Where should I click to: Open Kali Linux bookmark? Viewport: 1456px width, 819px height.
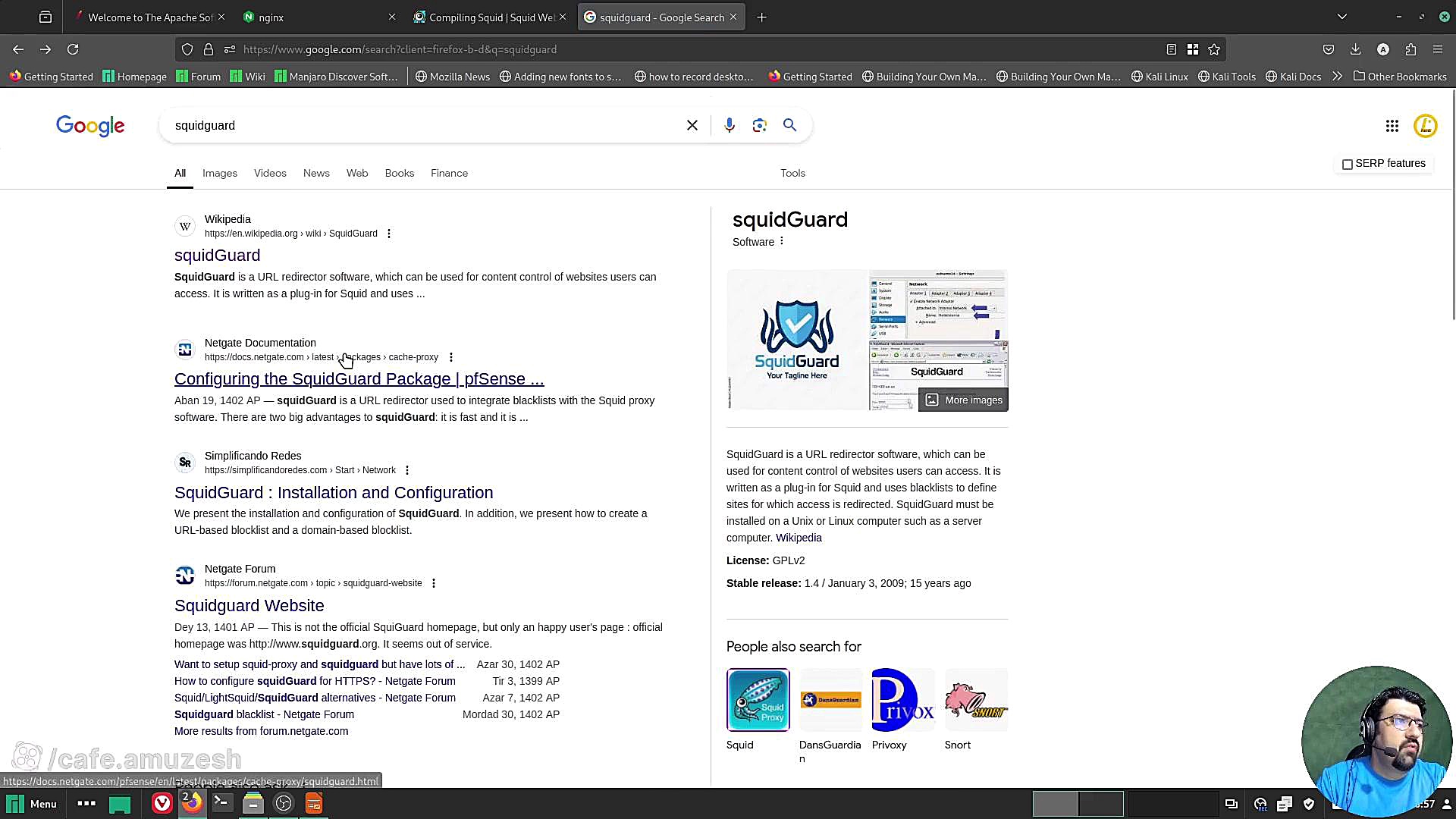(1159, 77)
